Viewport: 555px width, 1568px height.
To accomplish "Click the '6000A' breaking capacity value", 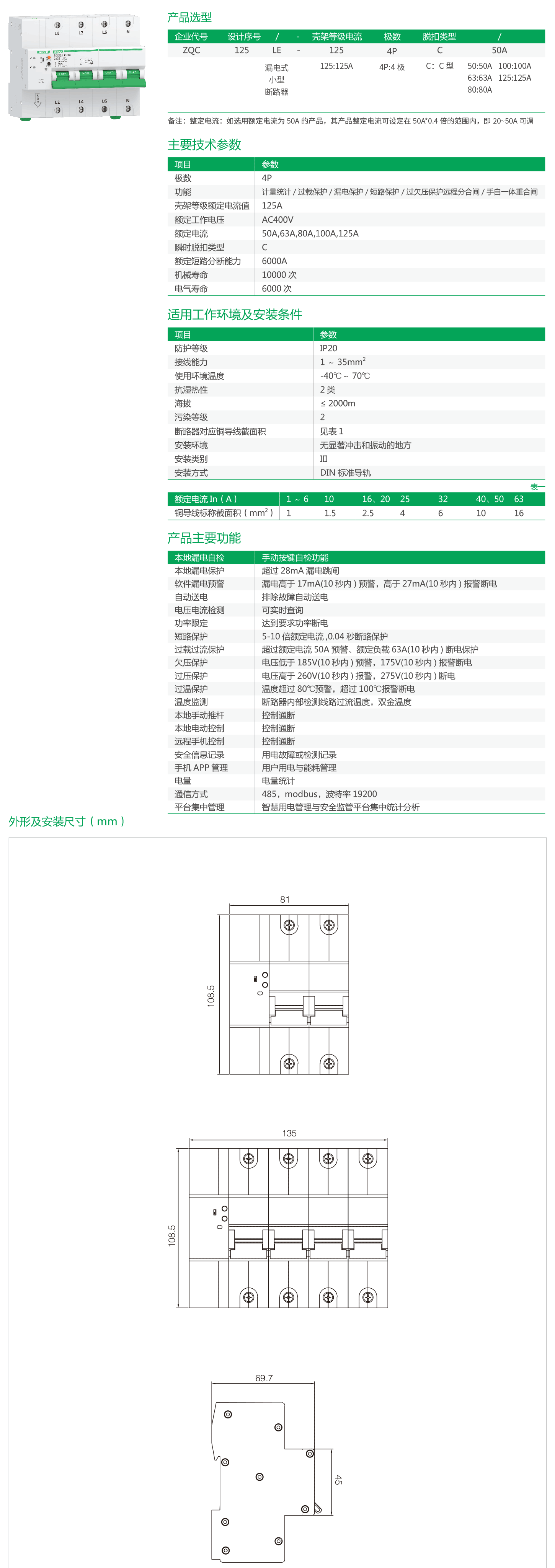I will tap(274, 261).
